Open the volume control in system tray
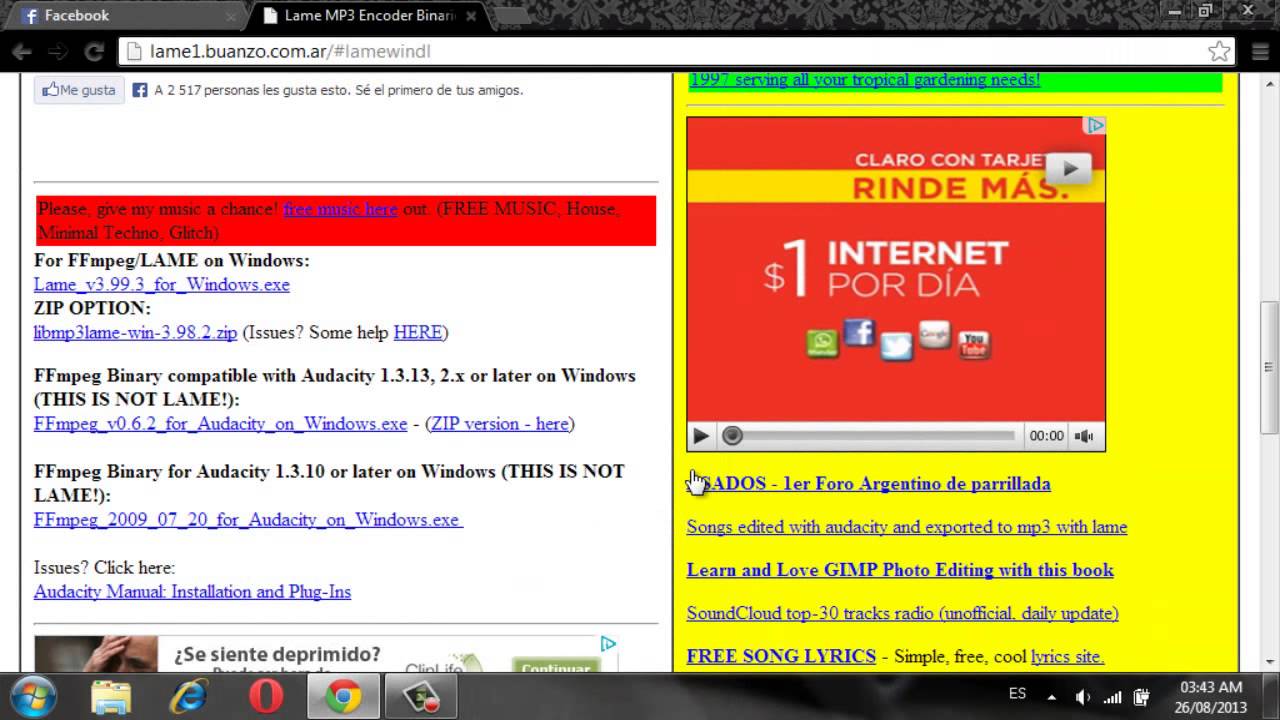This screenshot has width=1280, height=720. (x=1082, y=697)
